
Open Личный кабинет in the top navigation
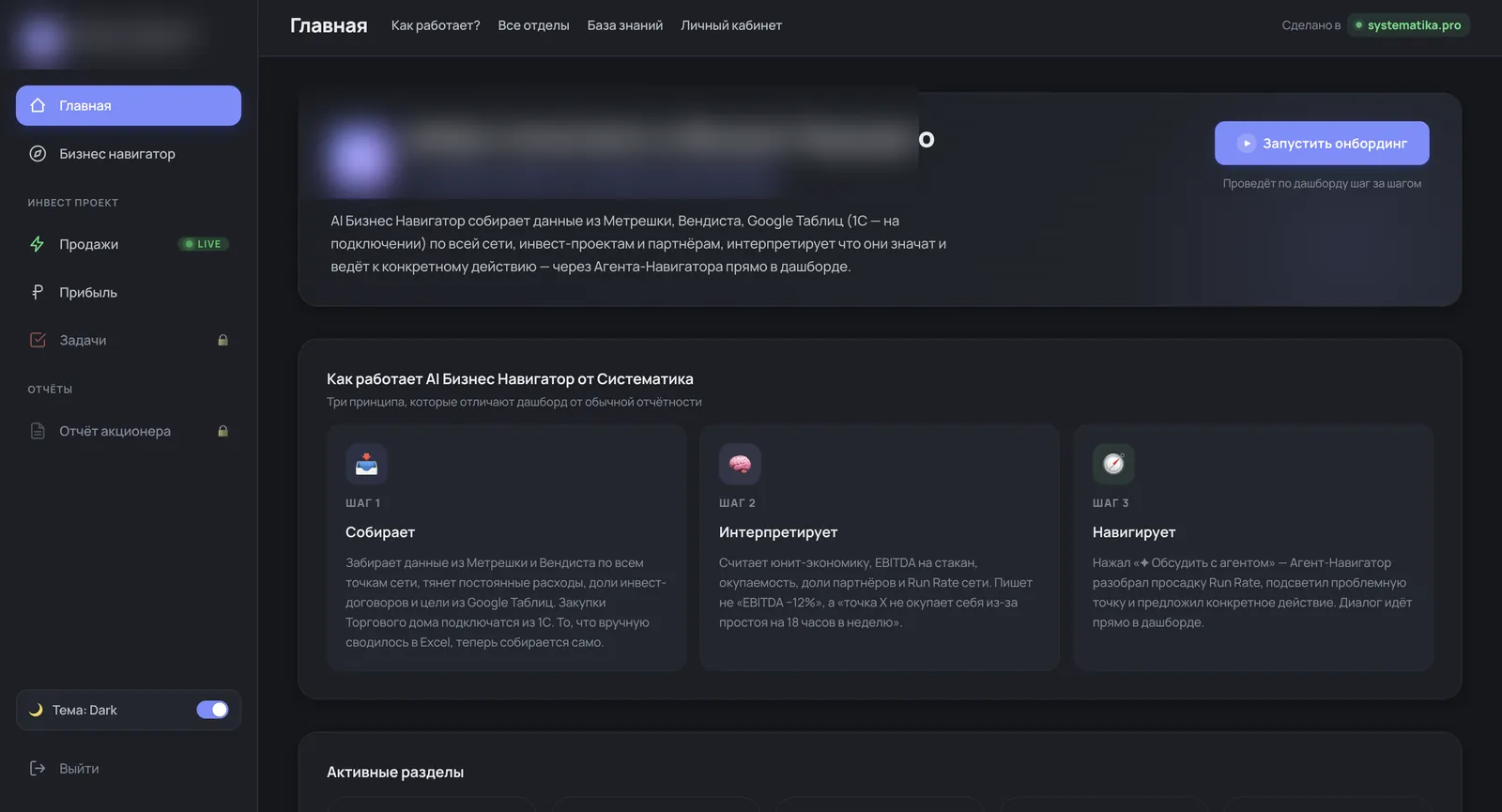click(x=731, y=25)
